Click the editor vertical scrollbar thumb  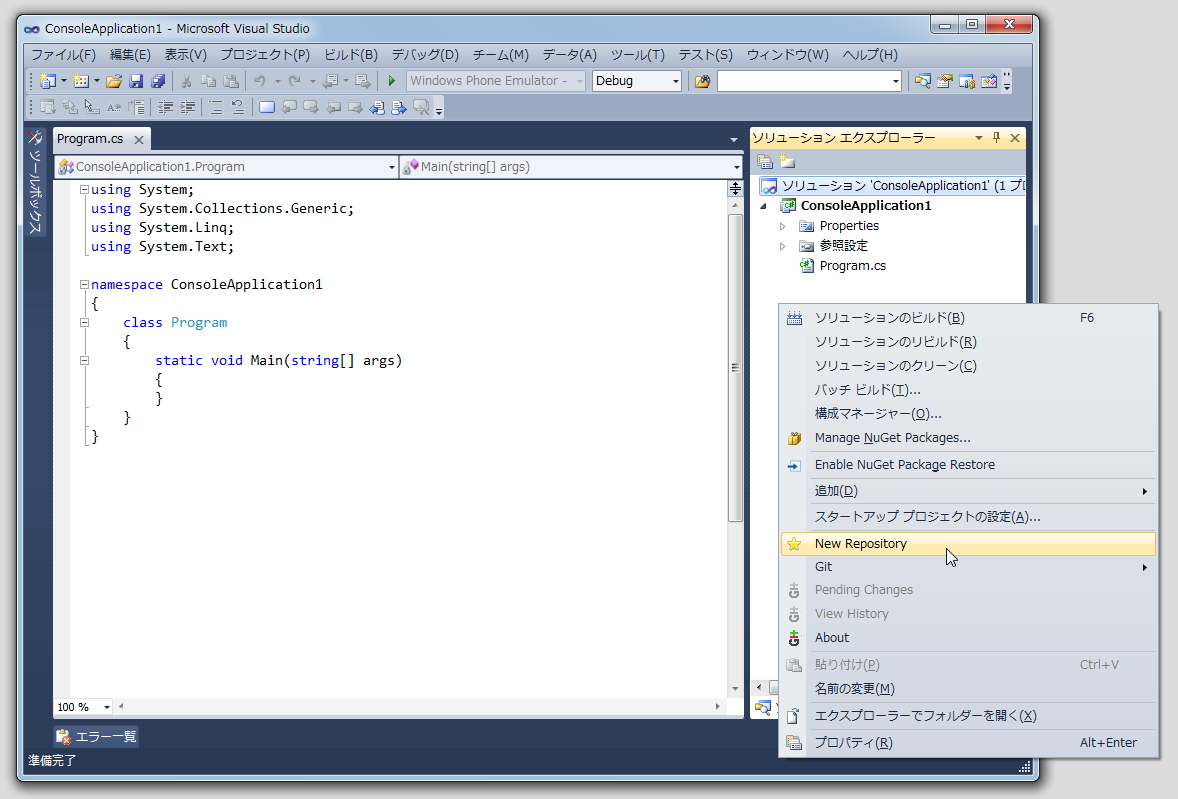tap(735, 367)
